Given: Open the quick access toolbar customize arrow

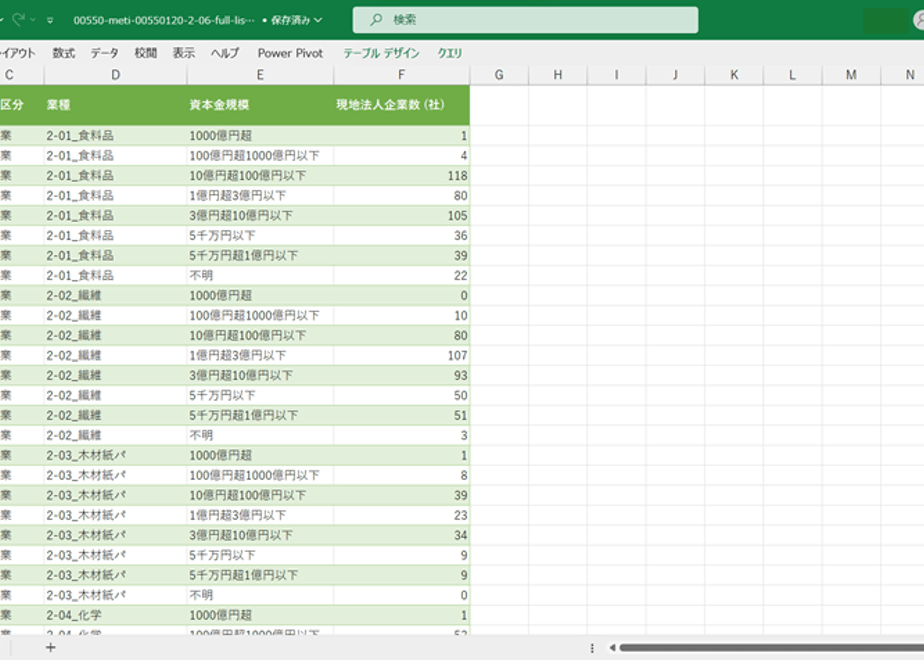Looking at the screenshot, I should click(x=50, y=20).
